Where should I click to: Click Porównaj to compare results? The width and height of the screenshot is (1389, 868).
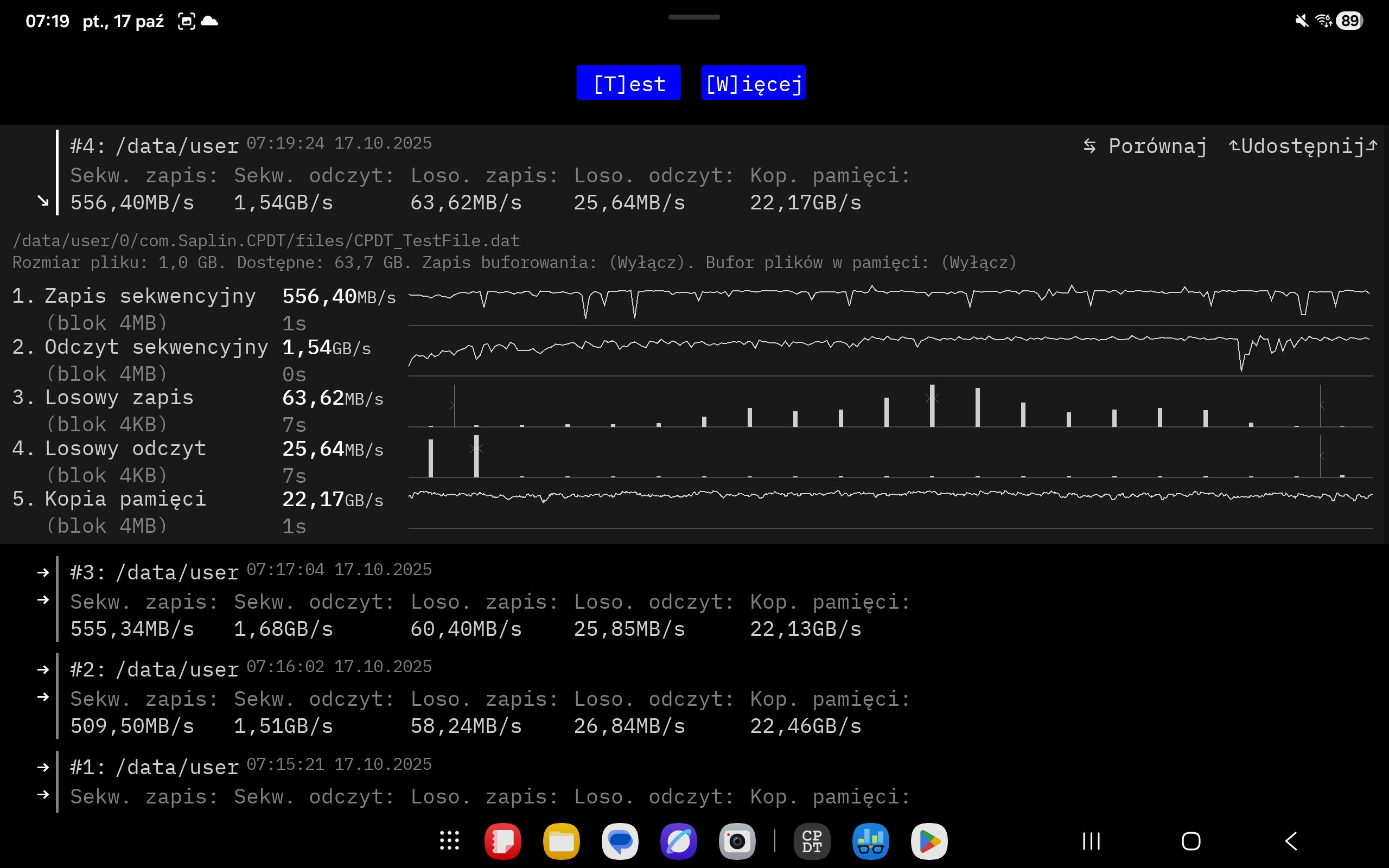point(1145,146)
